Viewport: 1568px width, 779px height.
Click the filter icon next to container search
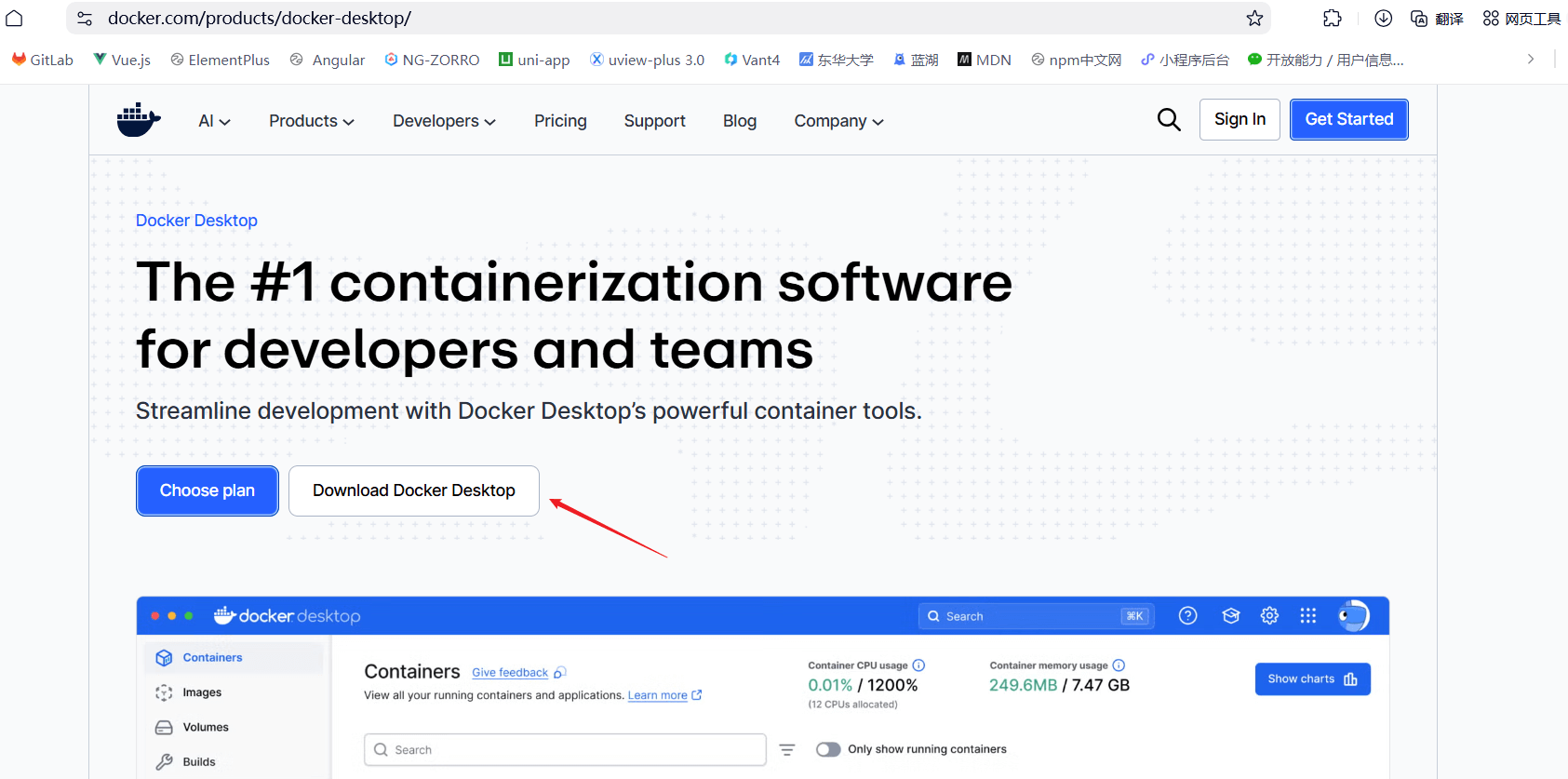click(787, 750)
